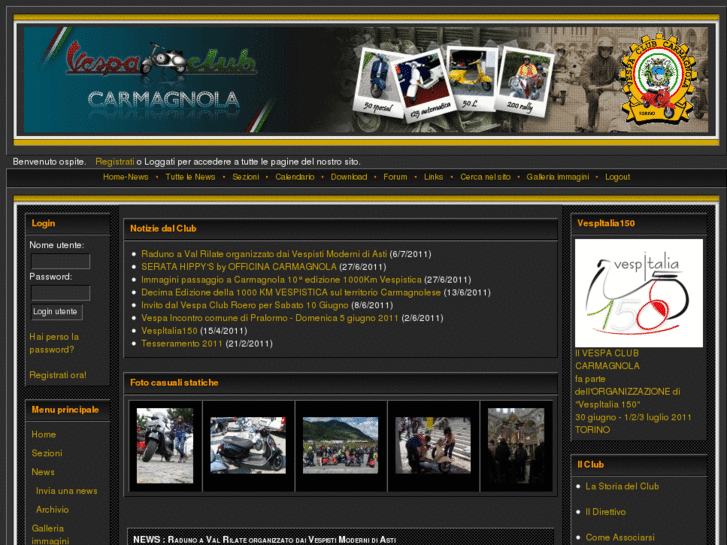The image size is (727, 545).
Task: Open random photo of people on steps
Action: (433, 445)
